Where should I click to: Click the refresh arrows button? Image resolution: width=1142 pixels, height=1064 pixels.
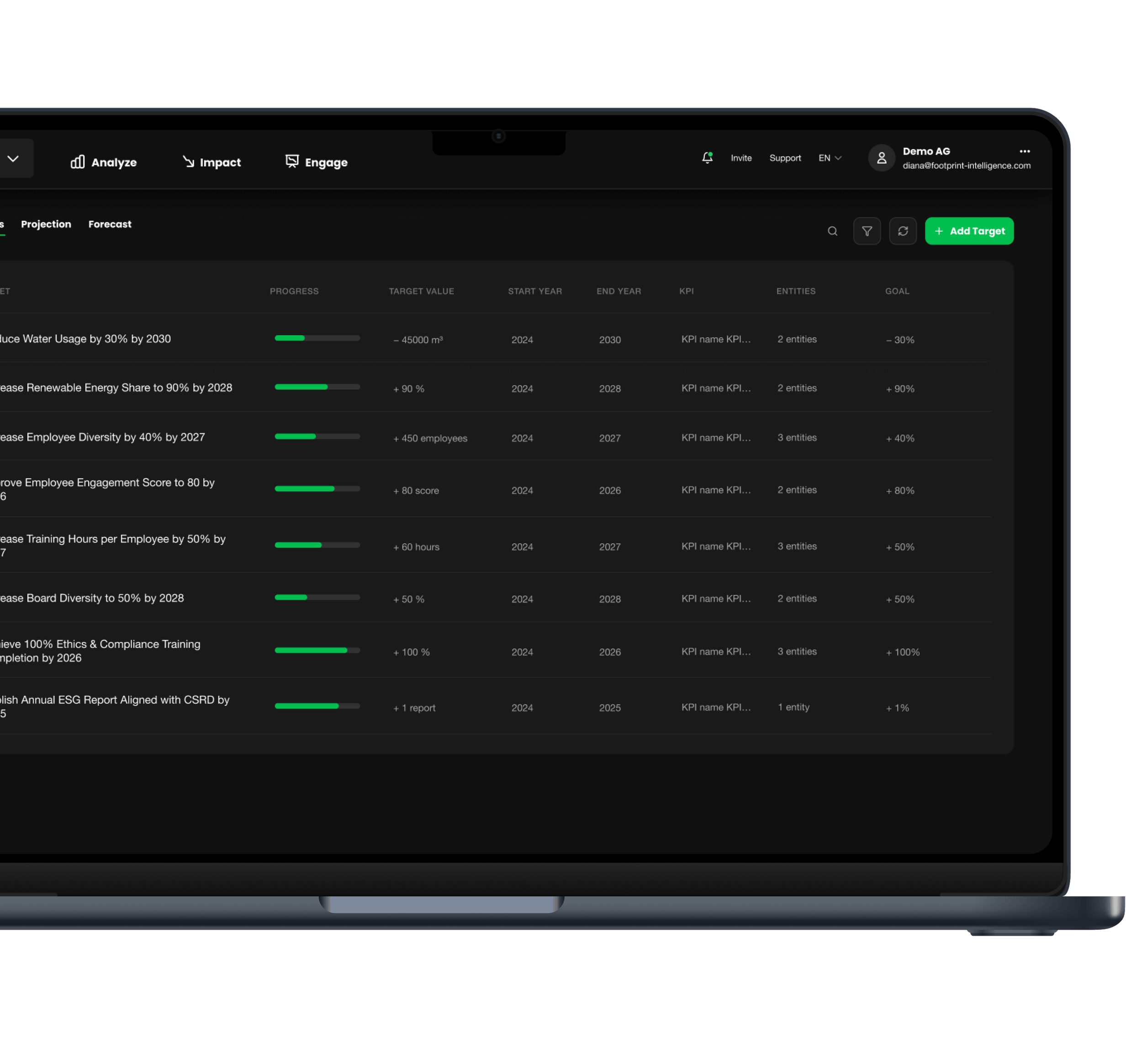(x=903, y=231)
